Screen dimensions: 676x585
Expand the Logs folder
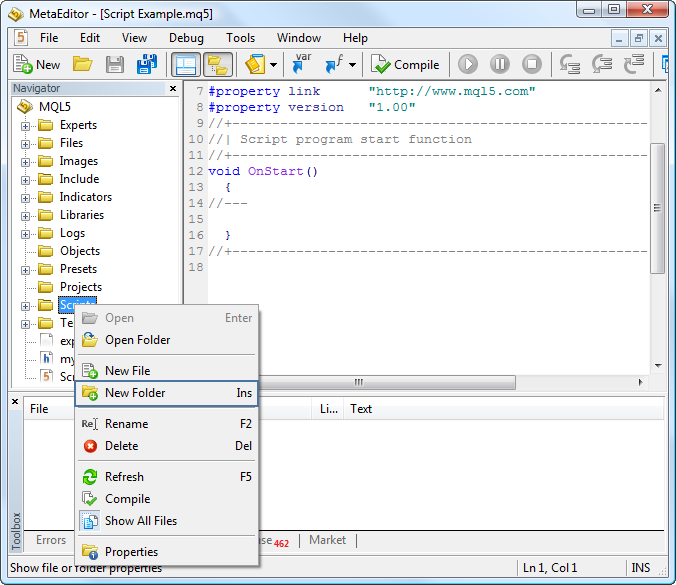[25, 234]
